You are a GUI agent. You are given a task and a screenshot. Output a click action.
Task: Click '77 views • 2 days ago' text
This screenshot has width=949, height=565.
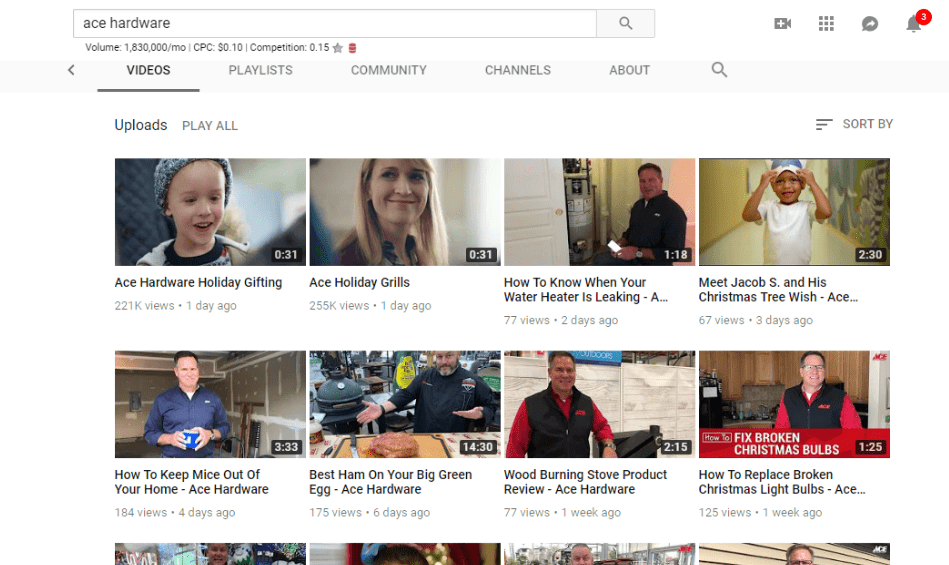561,320
